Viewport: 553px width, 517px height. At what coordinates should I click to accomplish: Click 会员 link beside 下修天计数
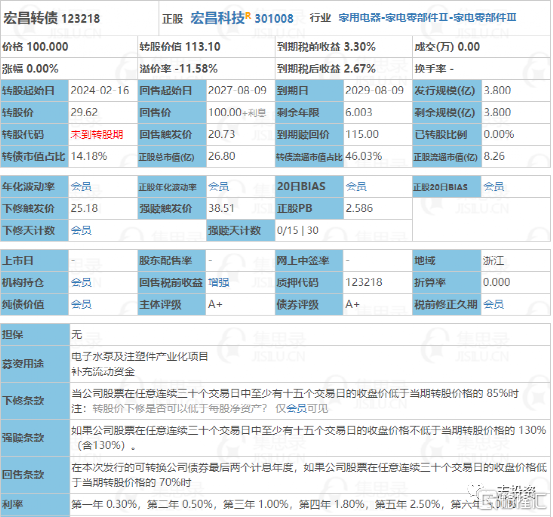coord(81,231)
